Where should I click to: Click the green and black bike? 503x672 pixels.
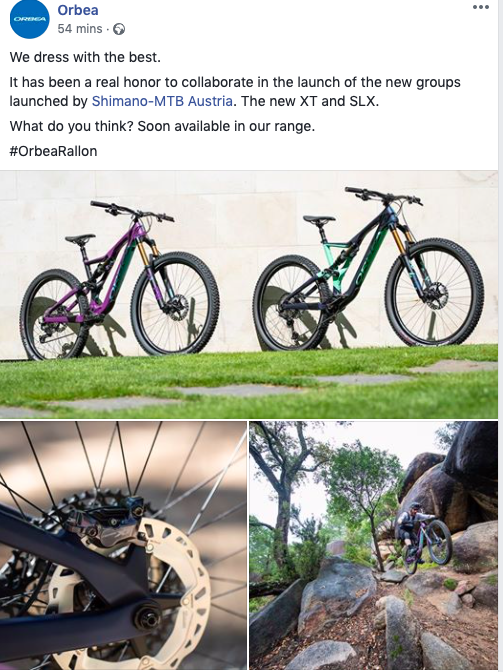pyautogui.click(x=368, y=268)
